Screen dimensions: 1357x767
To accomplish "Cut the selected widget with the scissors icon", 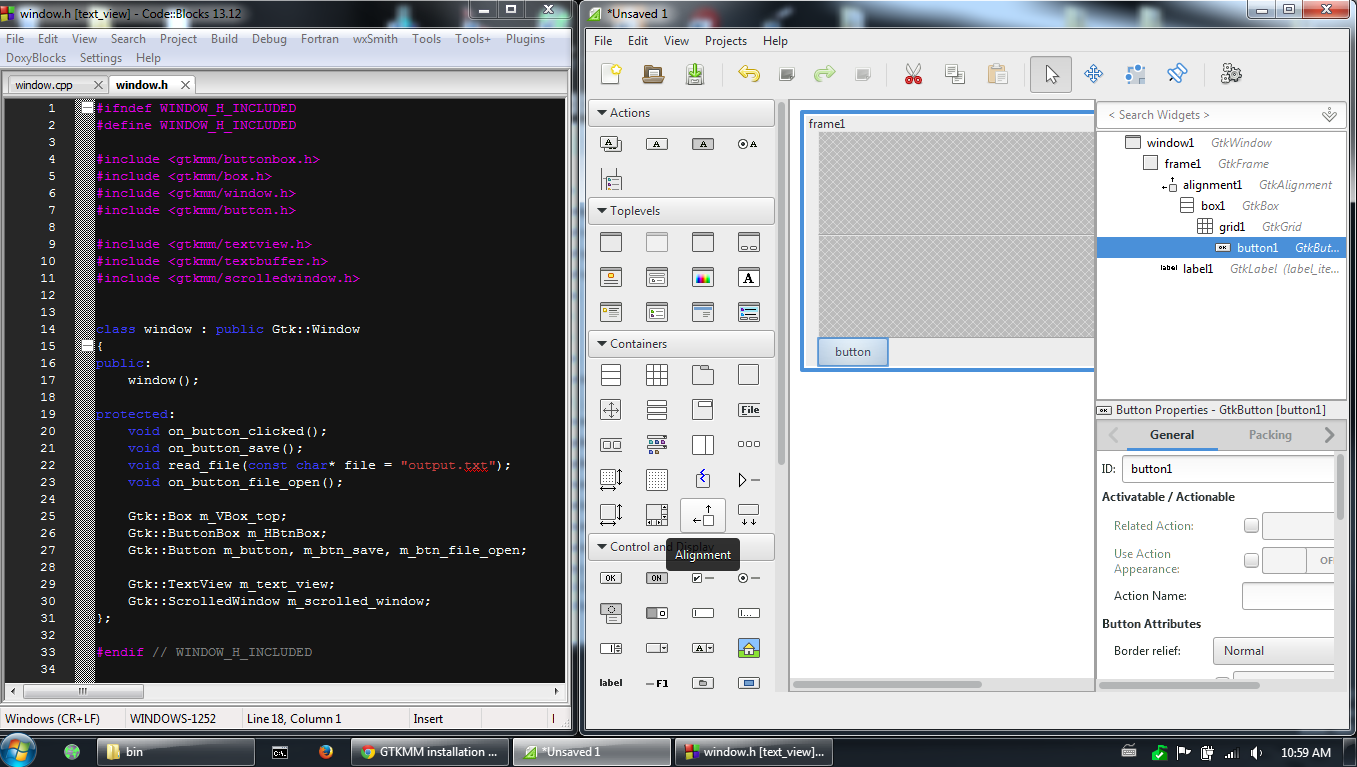I will [912, 74].
